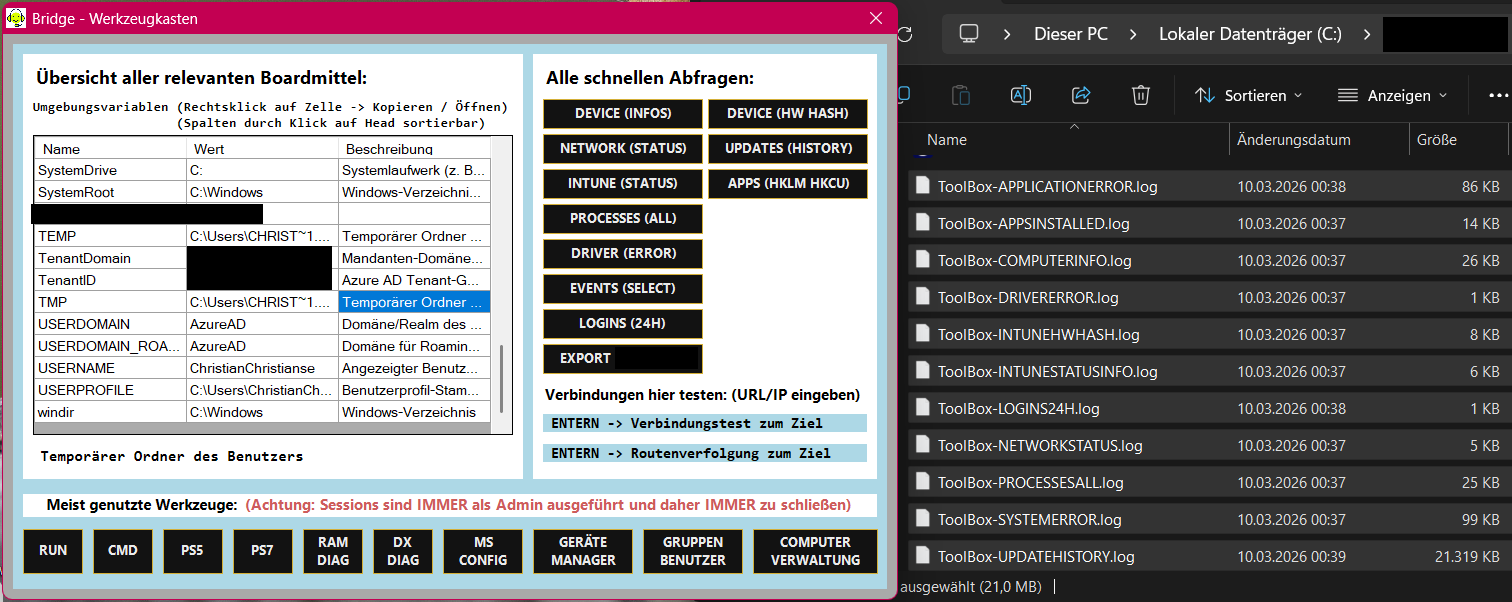Click the Refresh icon beside the address bar
The width and height of the screenshot is (1512, 602).
click(x=905, y=33)
